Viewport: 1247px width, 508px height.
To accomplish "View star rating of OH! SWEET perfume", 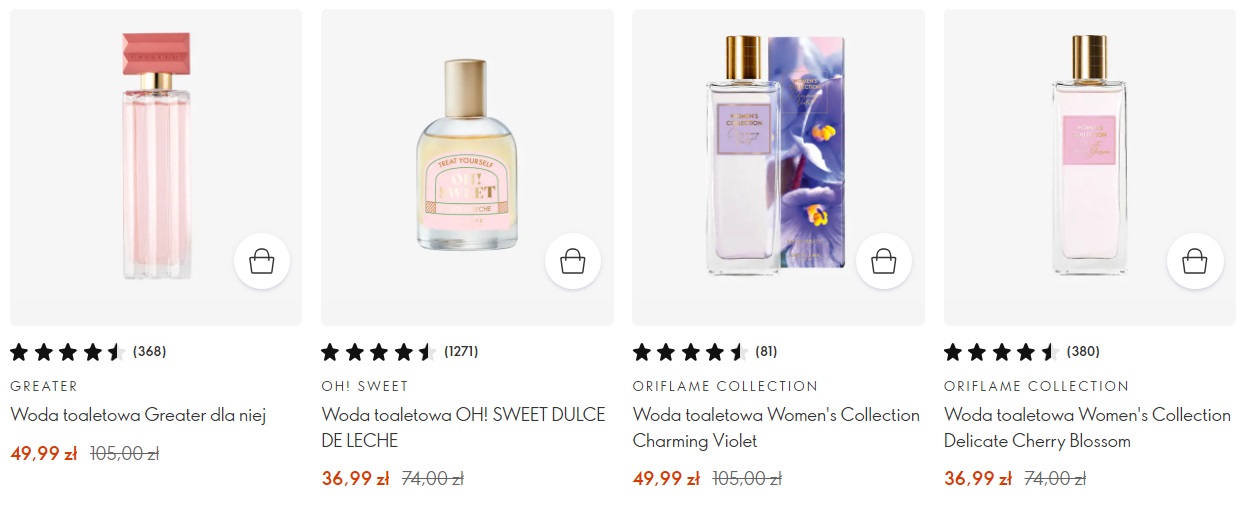I will click(x=378, y=352).
